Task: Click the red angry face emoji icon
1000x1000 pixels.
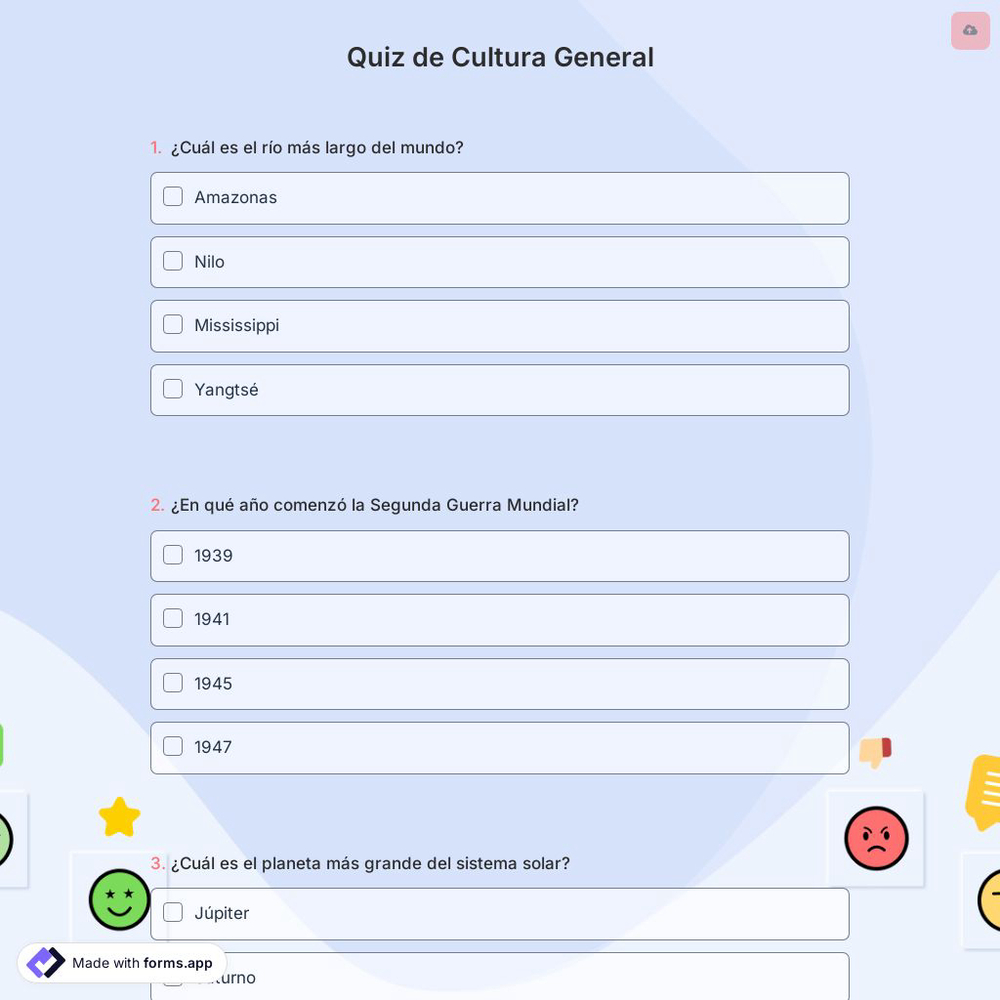Action: (876, 838)
